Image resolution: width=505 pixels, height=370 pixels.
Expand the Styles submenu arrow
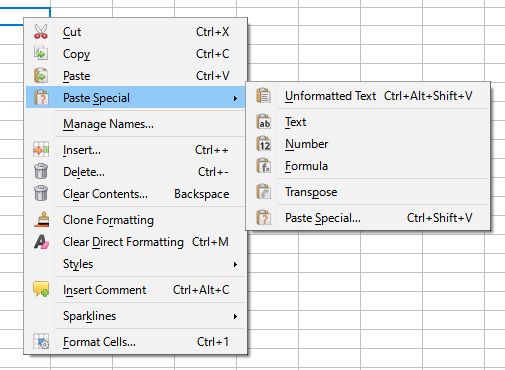pos(235,264)
